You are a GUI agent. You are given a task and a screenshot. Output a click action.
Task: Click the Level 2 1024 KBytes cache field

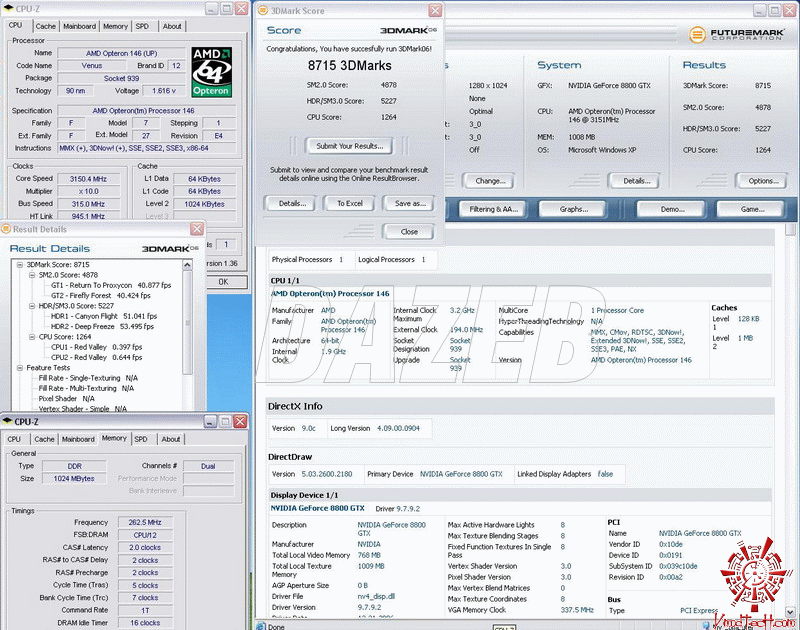(205, 204)
